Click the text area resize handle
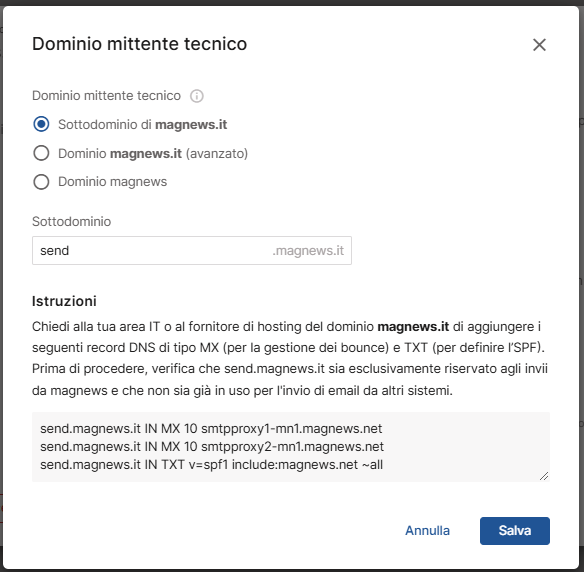 [x=544, y=476]
